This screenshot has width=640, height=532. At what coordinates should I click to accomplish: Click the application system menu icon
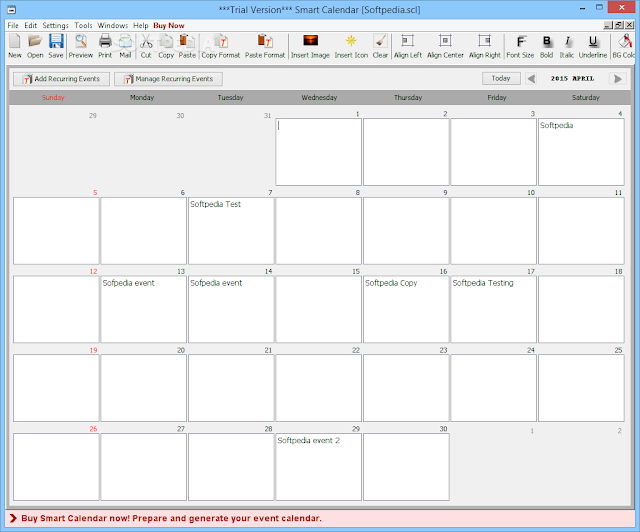coord(12,9)
